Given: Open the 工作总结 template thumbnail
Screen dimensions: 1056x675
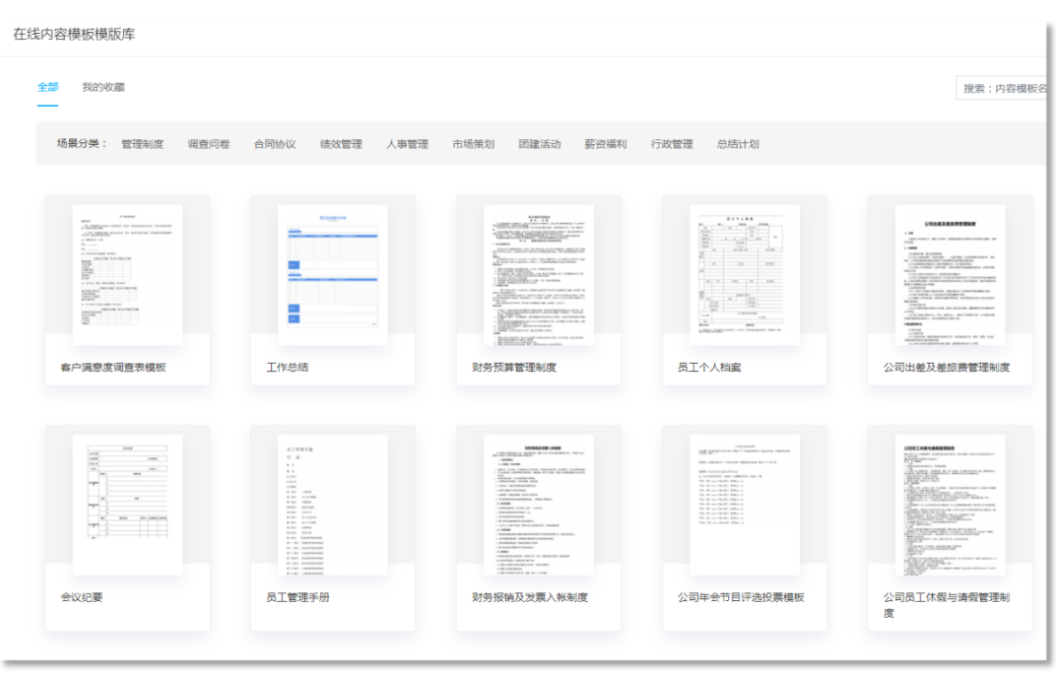Looking at the screenshot, I should click(333, 275).
